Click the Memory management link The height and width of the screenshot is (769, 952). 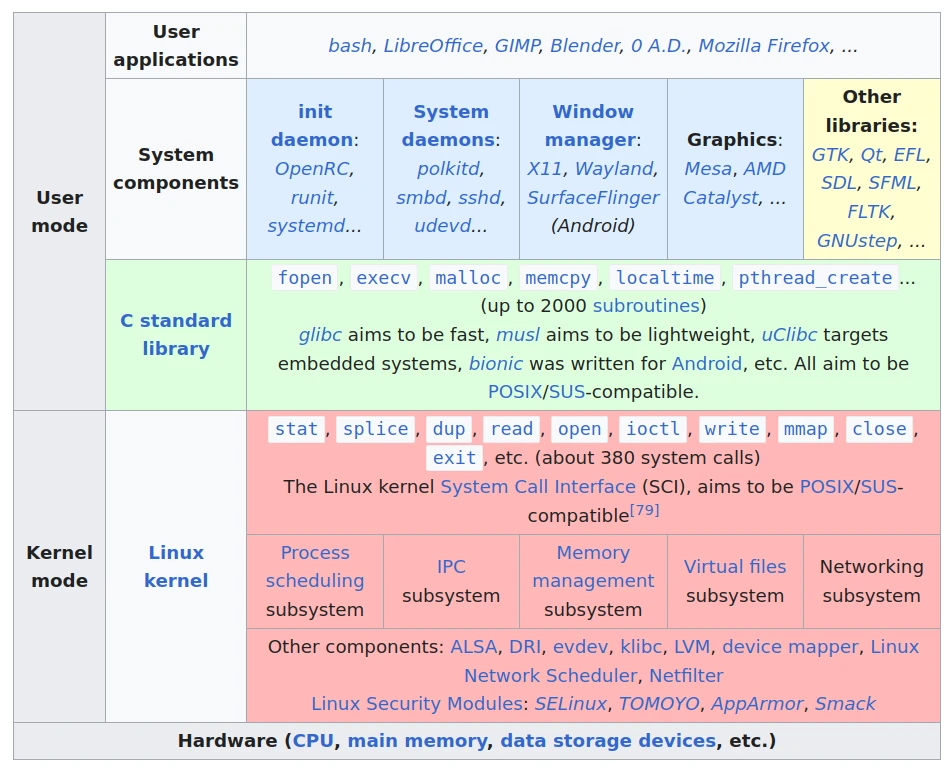[593, 567]
